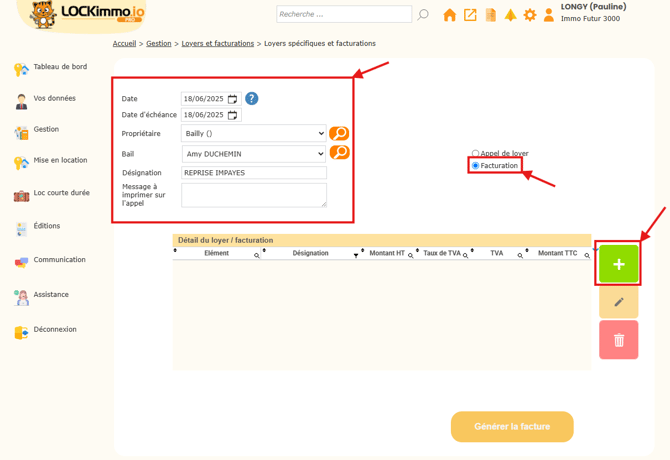This screenshot has height=460, width=670.
Task: Open Gestion in the sidebar menu
Action: (46, 130)
